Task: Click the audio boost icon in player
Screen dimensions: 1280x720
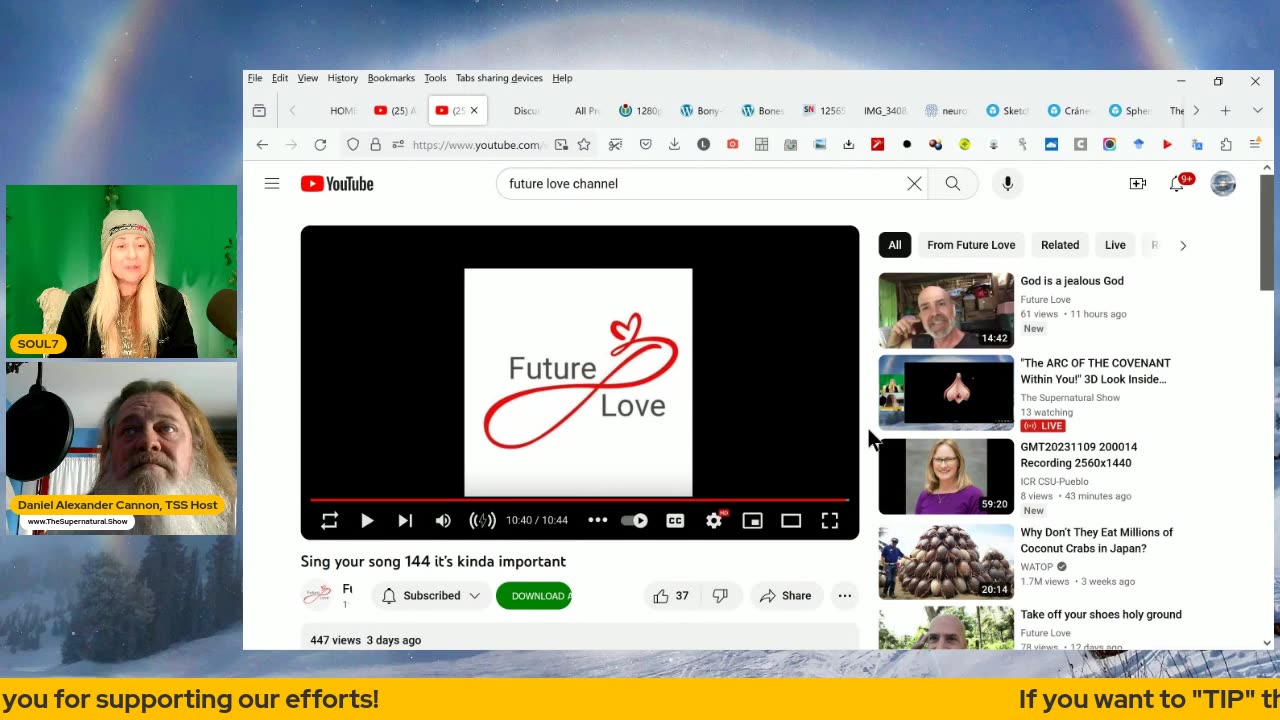Action: tap(482, 521)
